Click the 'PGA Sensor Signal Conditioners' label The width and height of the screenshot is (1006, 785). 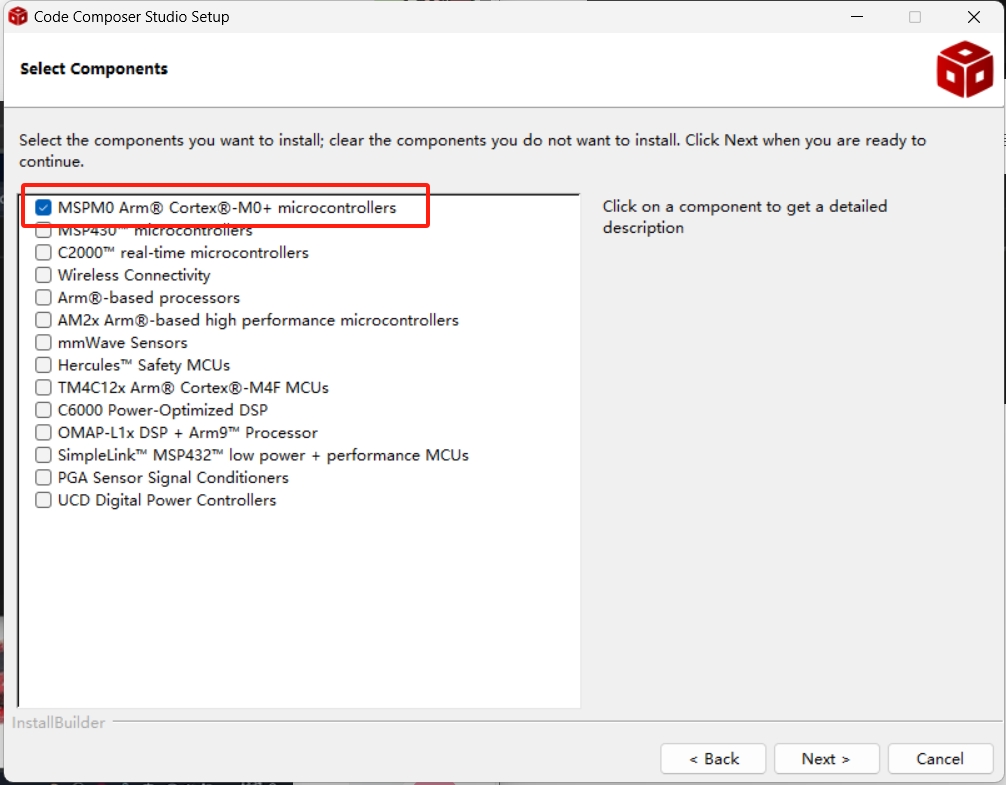click(x=173, y=477)
